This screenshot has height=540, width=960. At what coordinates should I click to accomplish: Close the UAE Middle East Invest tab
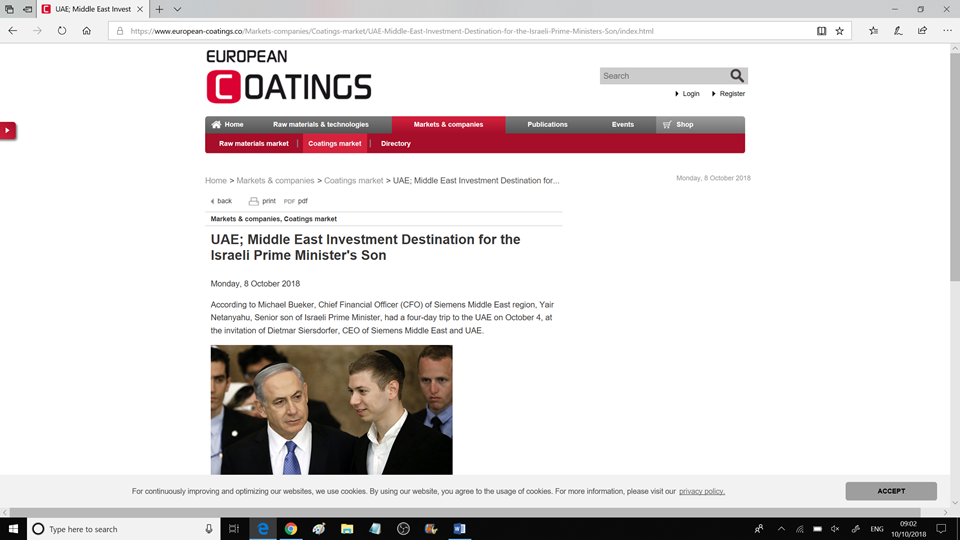(140, 9)
